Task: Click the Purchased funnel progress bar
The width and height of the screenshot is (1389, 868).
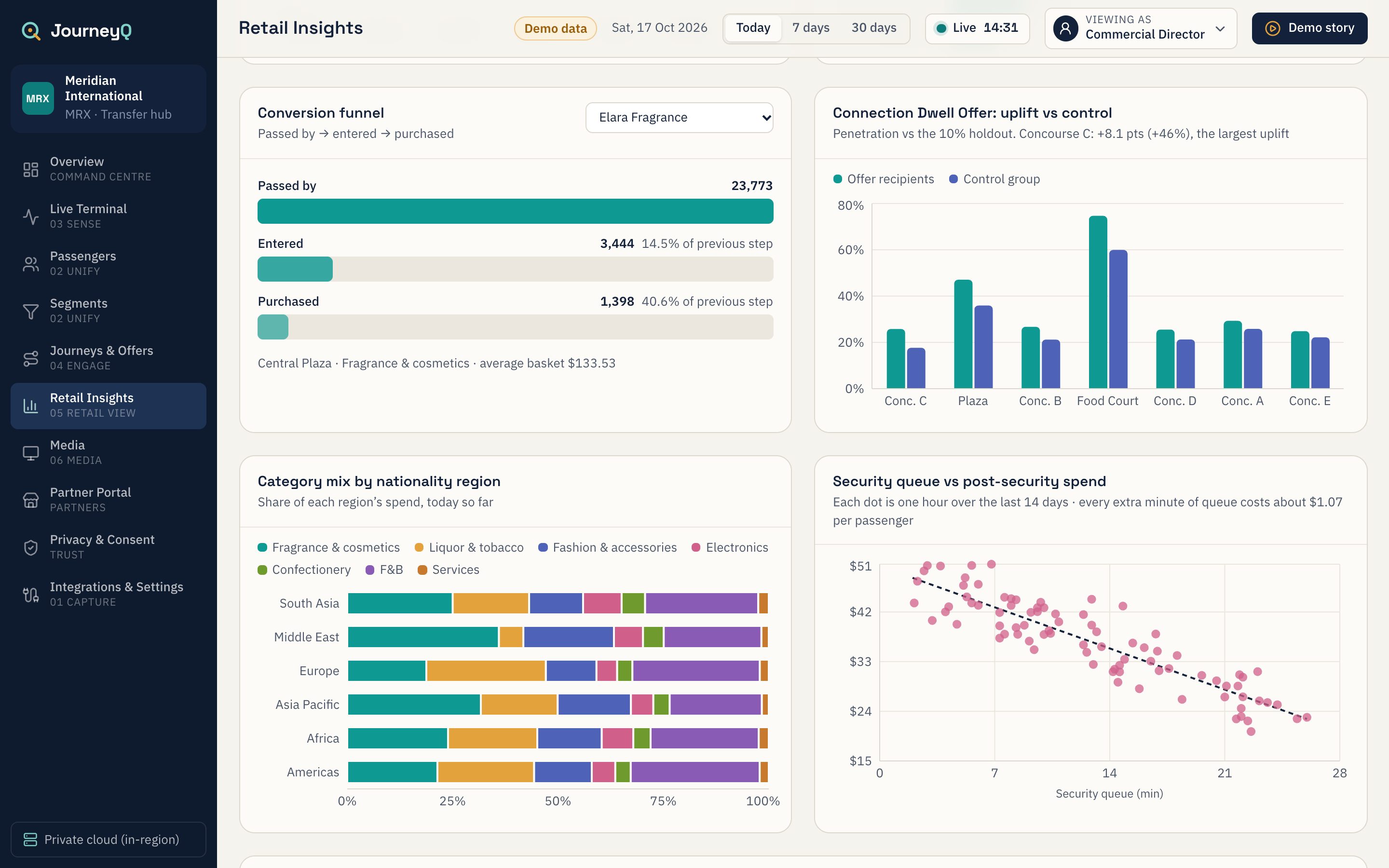Action: coord(516,327)
